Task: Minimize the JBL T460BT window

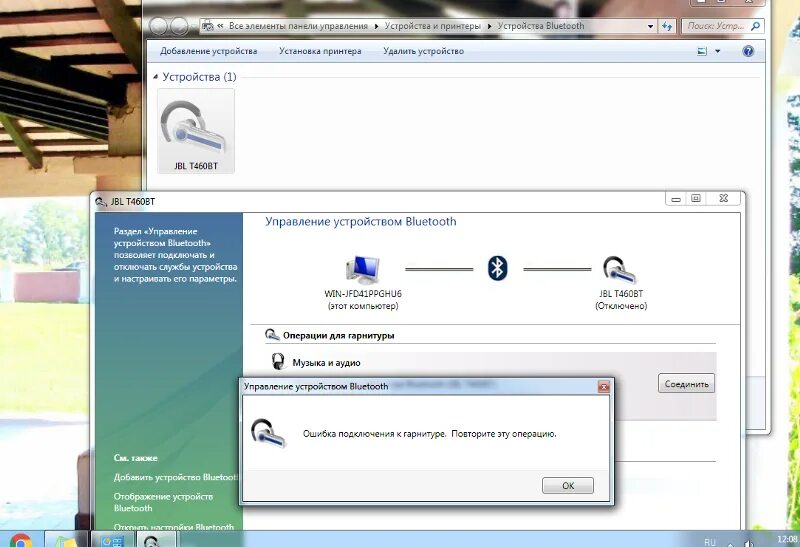Action: pyautogui.click(x=676, y=199)
